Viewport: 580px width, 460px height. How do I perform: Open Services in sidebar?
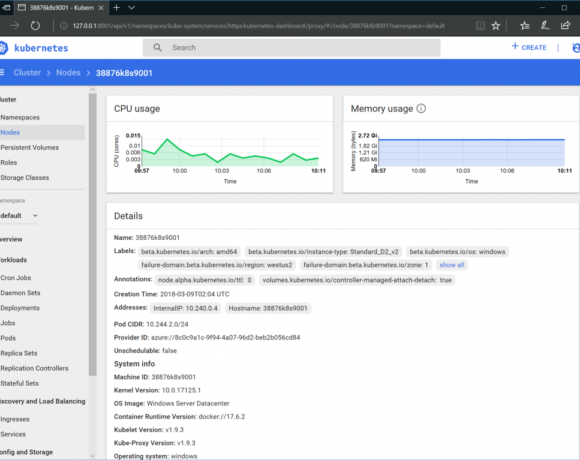pos(13,434)
